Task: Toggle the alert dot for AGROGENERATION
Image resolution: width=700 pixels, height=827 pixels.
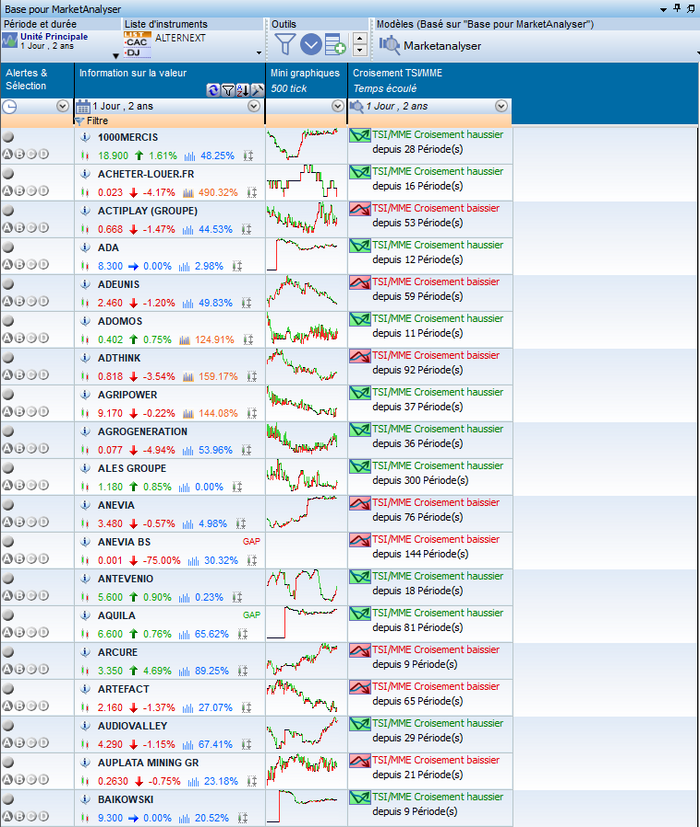Action: coord(7,431)
